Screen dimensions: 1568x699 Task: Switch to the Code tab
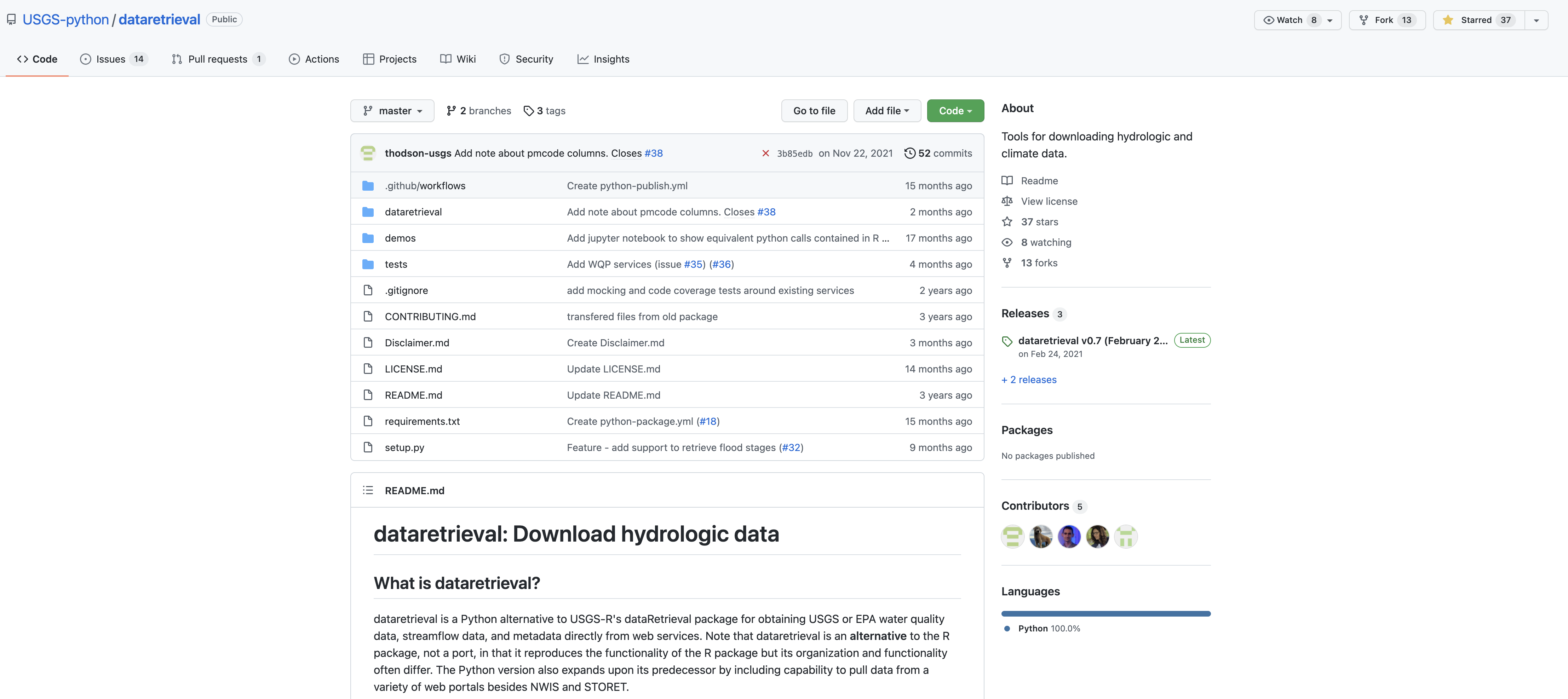pyautogui.click(x=37, y=59)
